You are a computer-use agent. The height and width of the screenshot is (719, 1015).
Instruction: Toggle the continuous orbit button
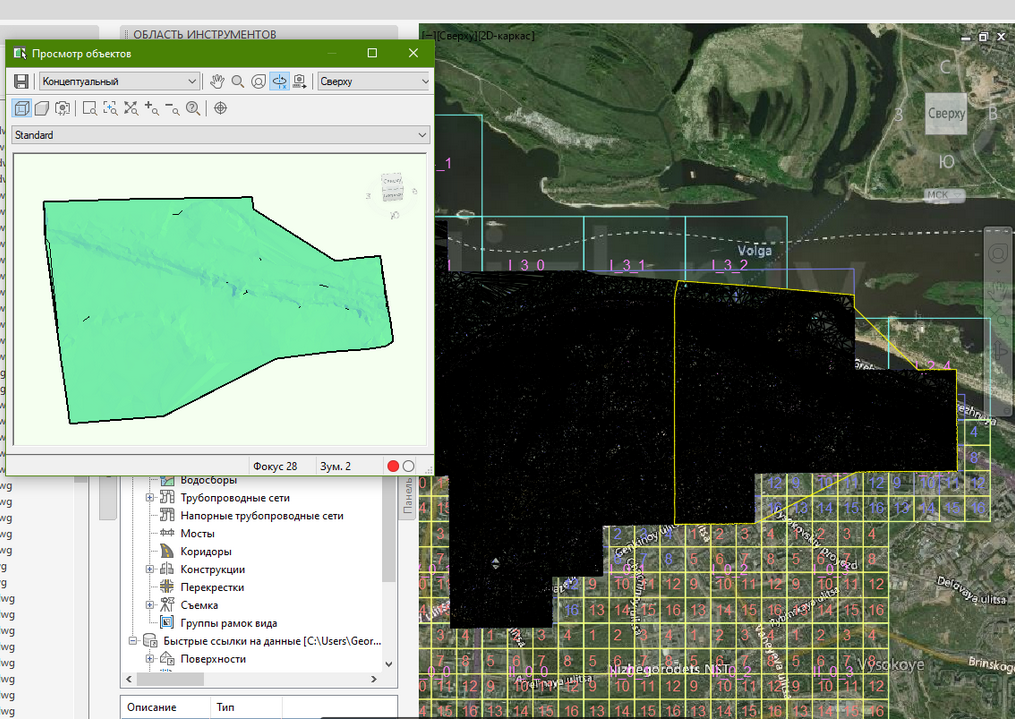(280, 82)
